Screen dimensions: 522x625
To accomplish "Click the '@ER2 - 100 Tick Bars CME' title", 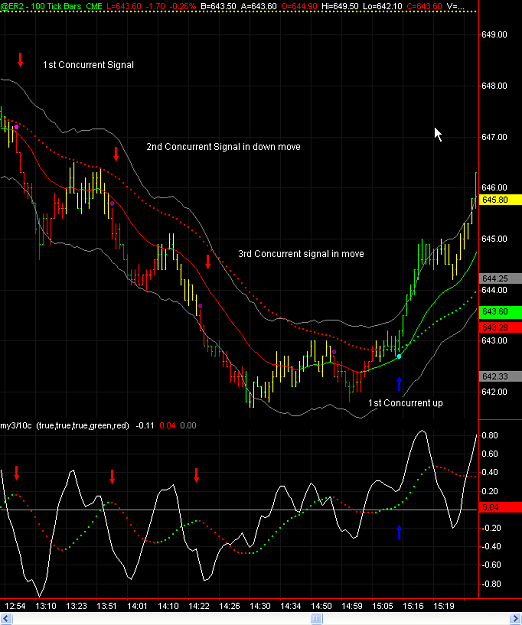I will pyautogui.click(x=51, y=6).
